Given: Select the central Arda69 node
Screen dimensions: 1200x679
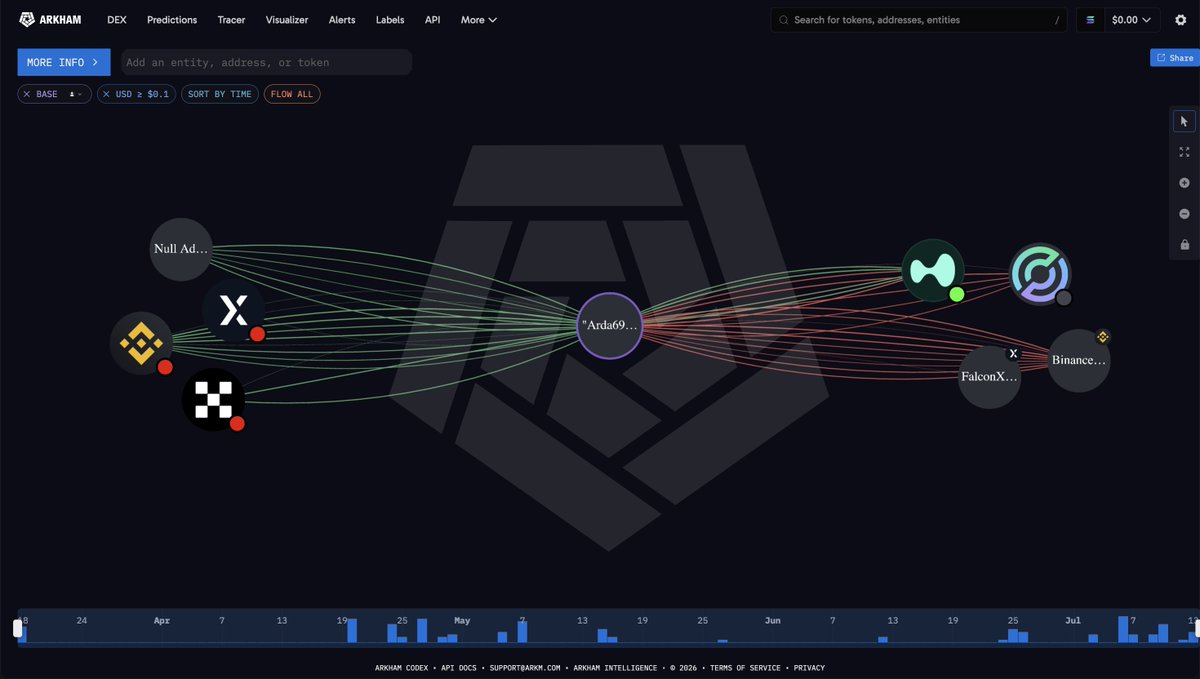Looking at the screenshot, I should (x=609, y=325).
